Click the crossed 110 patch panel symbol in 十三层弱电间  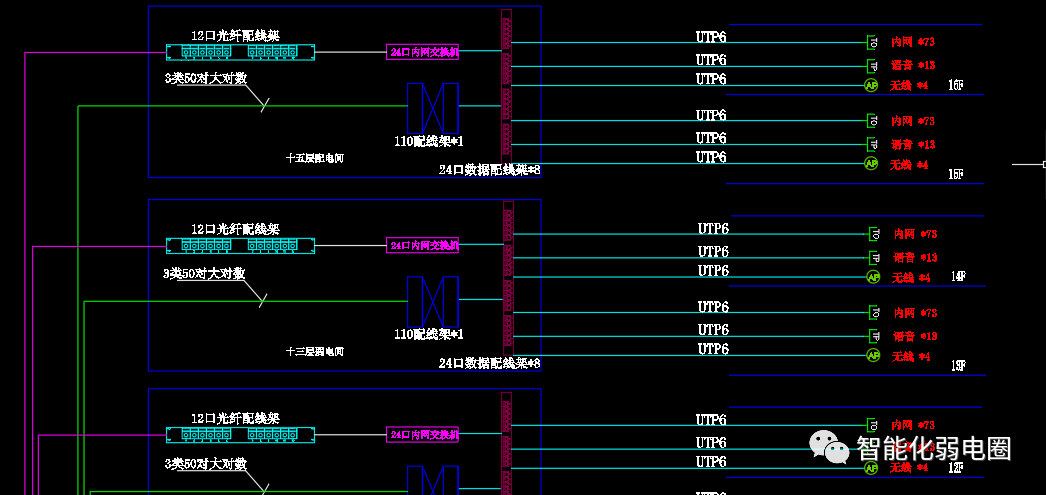point(433,302)
